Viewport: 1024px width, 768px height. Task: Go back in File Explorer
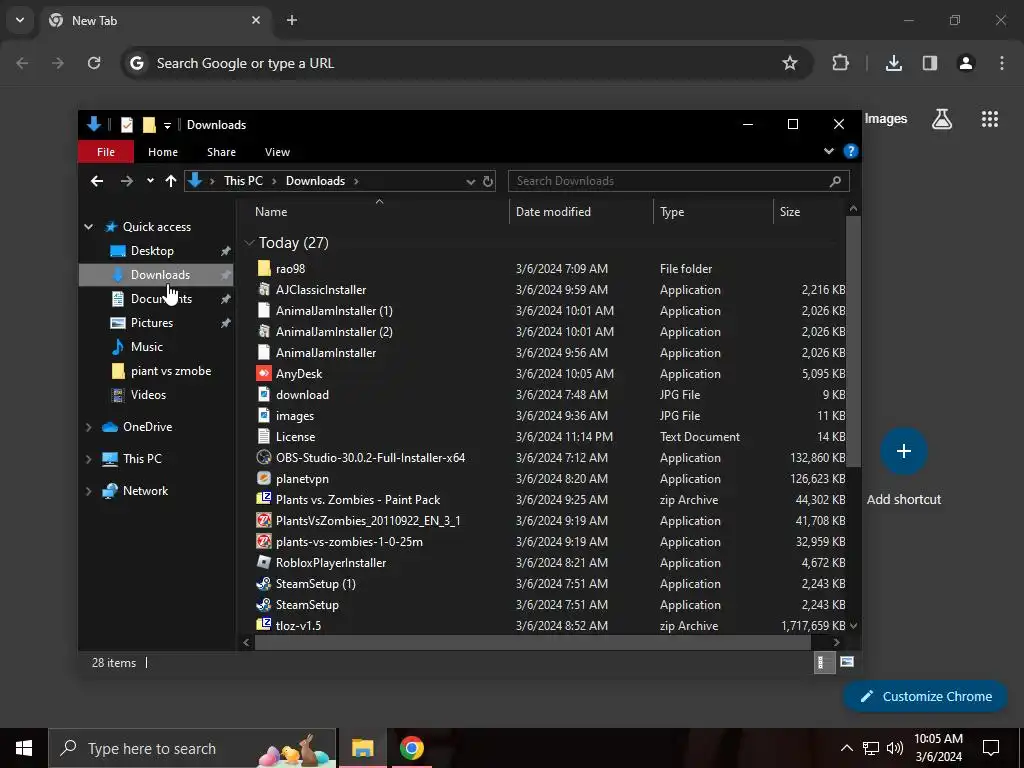coord(97,181)
